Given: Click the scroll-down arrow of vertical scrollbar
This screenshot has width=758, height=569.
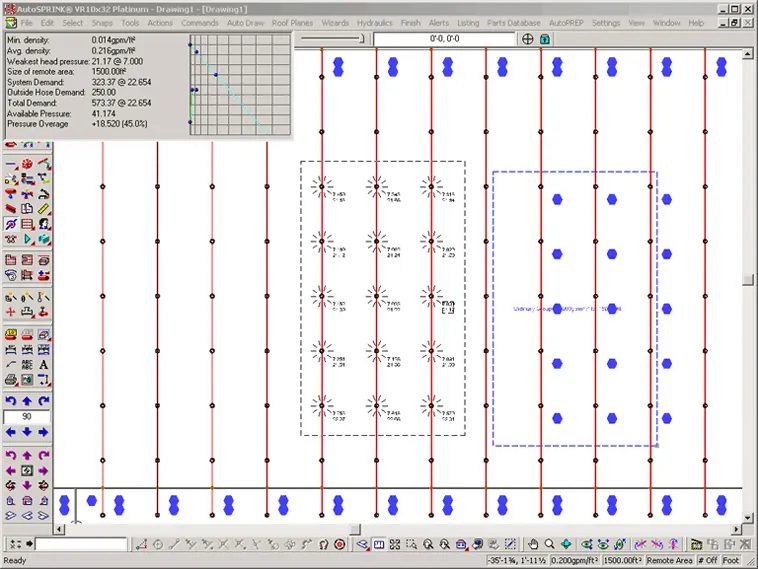Looking at the screenshot, I should pos(748,518).
